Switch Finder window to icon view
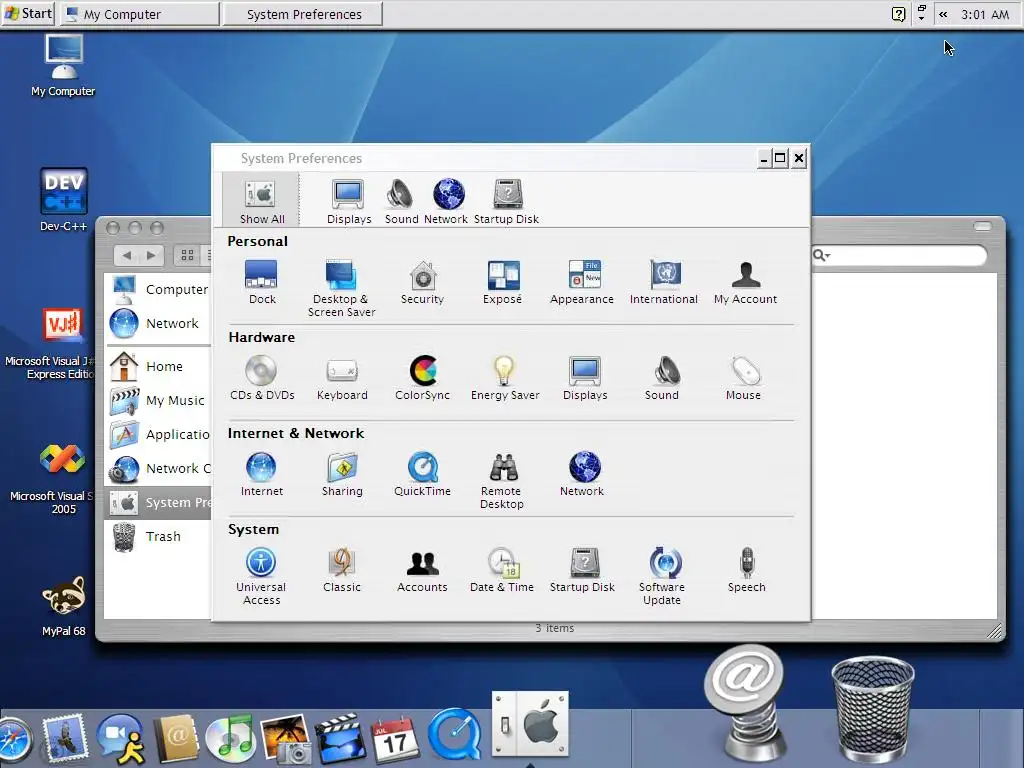 tap(187, 255)
